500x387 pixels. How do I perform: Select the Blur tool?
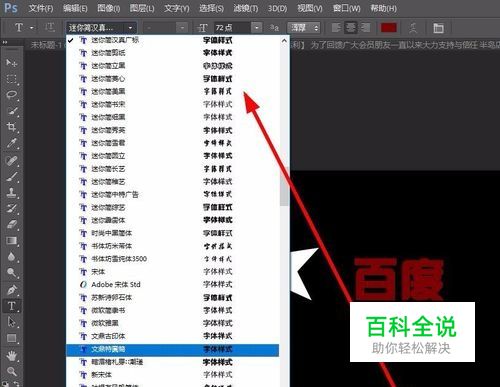(11, 257)
